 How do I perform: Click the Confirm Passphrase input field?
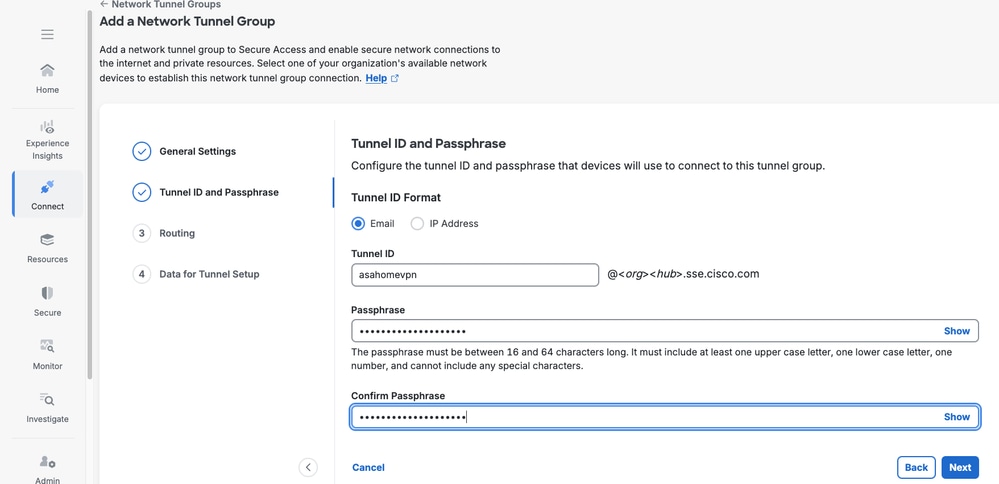click(x=665, y=417)
